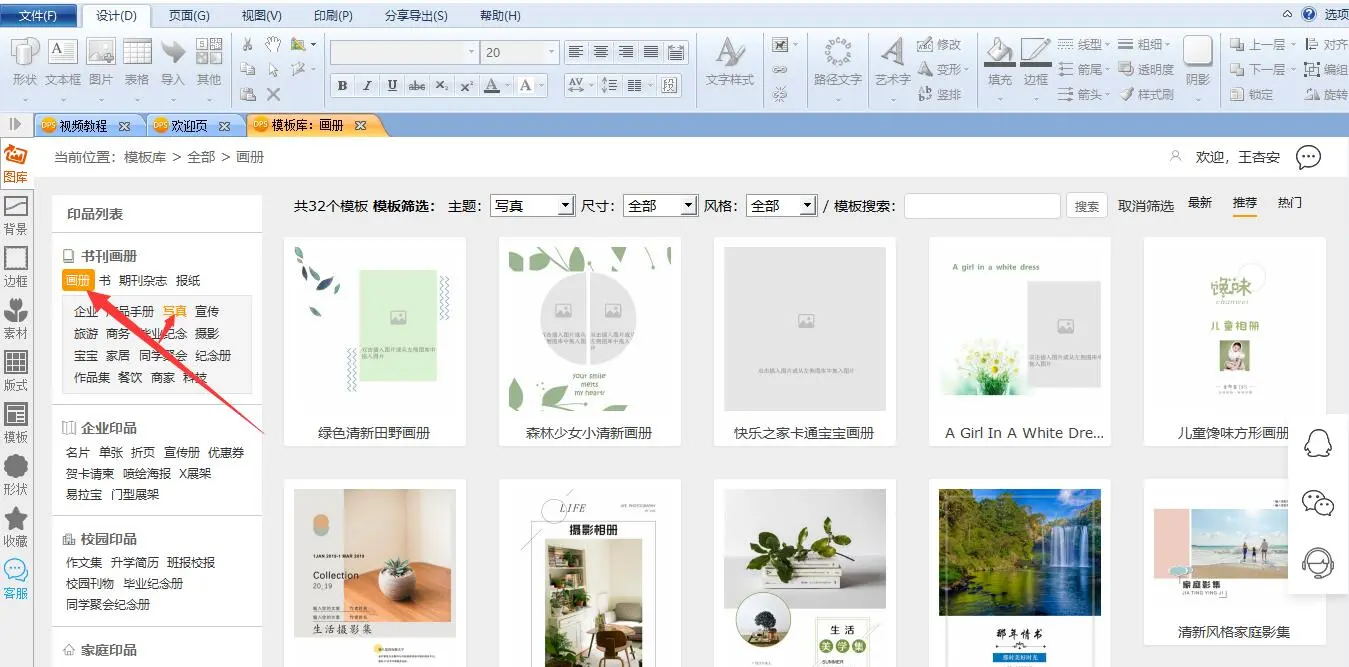Image resolution: width=1349 pixels, height=667 pixels.
Task: Click the WeChat floating contact icon
Action: pos(1318,504)
